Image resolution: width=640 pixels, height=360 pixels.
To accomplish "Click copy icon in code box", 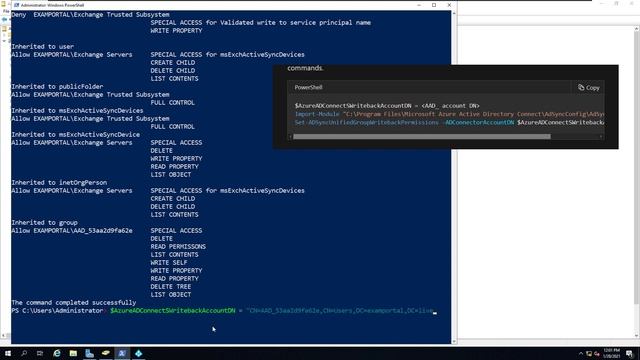I will (x=581, y=87).
